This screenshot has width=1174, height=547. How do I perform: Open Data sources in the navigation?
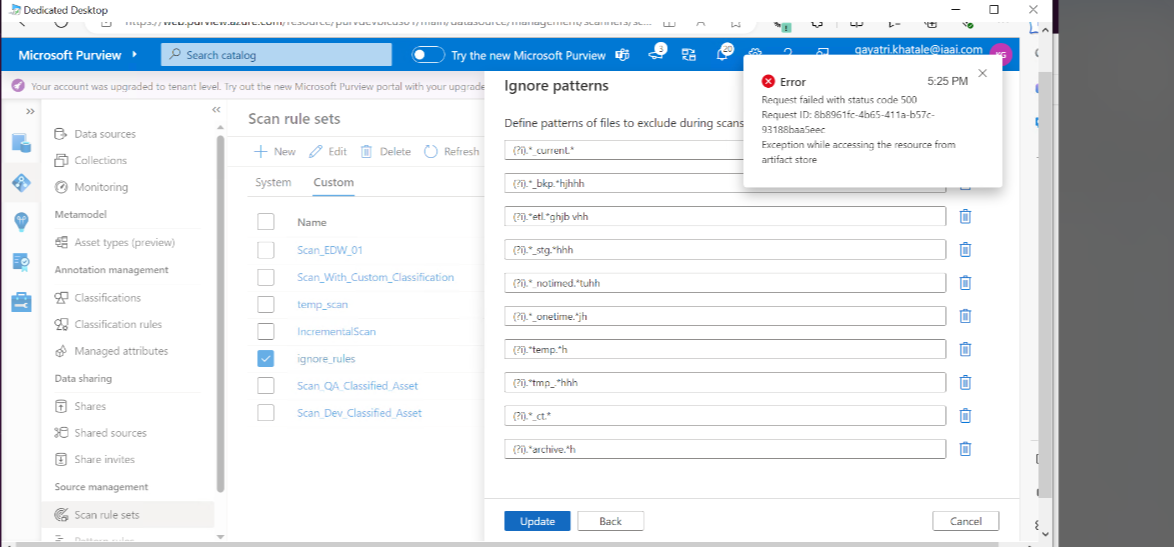(105, 134)
